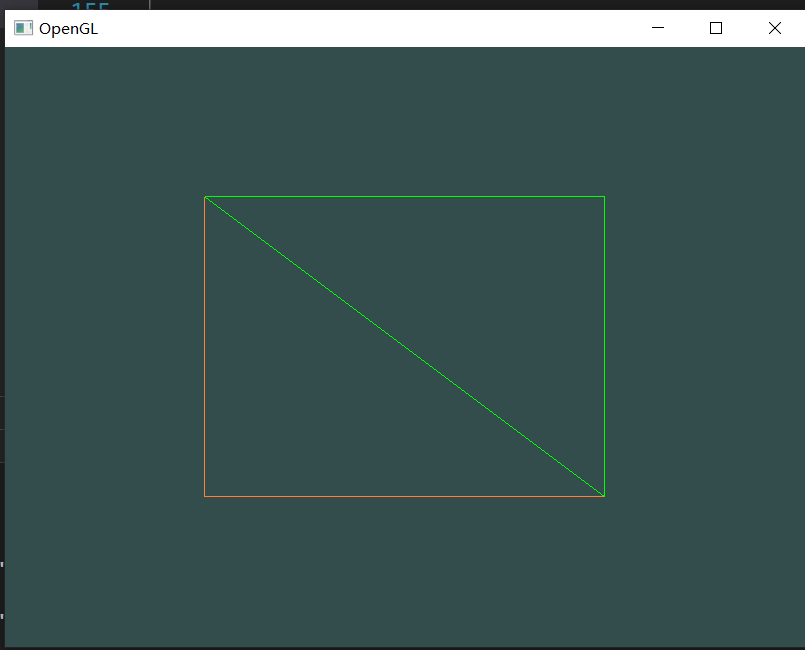Image resolution: width=805 pixels, height=650 pixels.
Task: Click the green top edge of rectangle
Action: (404, 197)
